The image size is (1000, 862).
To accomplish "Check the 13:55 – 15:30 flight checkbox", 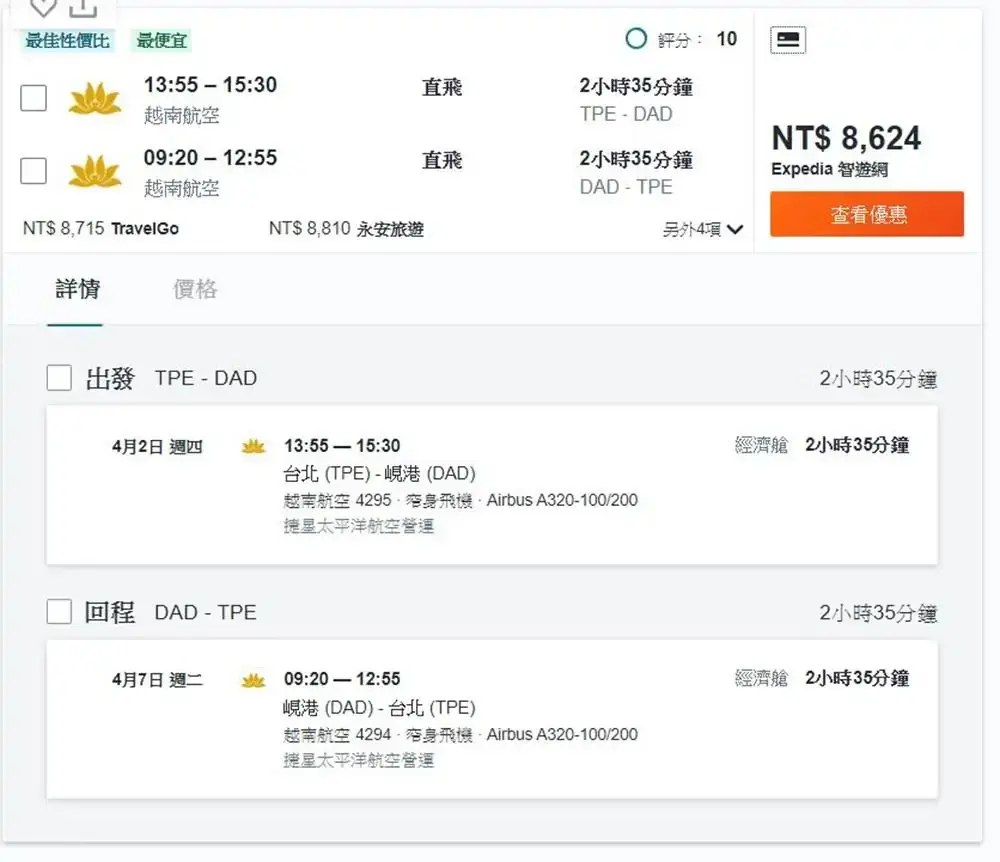I will pyautogui.click(x=34, y=98).
